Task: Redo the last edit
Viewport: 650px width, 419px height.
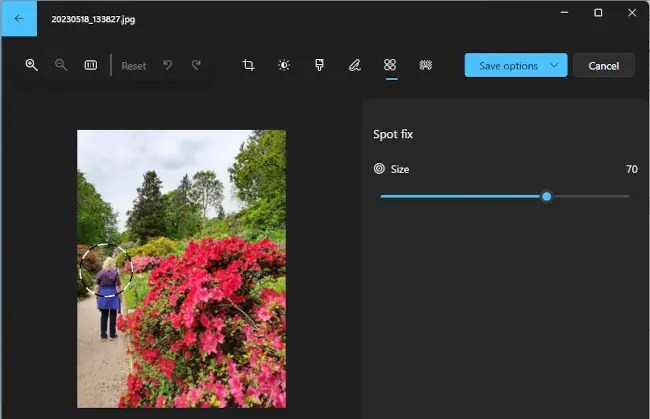Action: pyautogui.click(x=196, y=65)
